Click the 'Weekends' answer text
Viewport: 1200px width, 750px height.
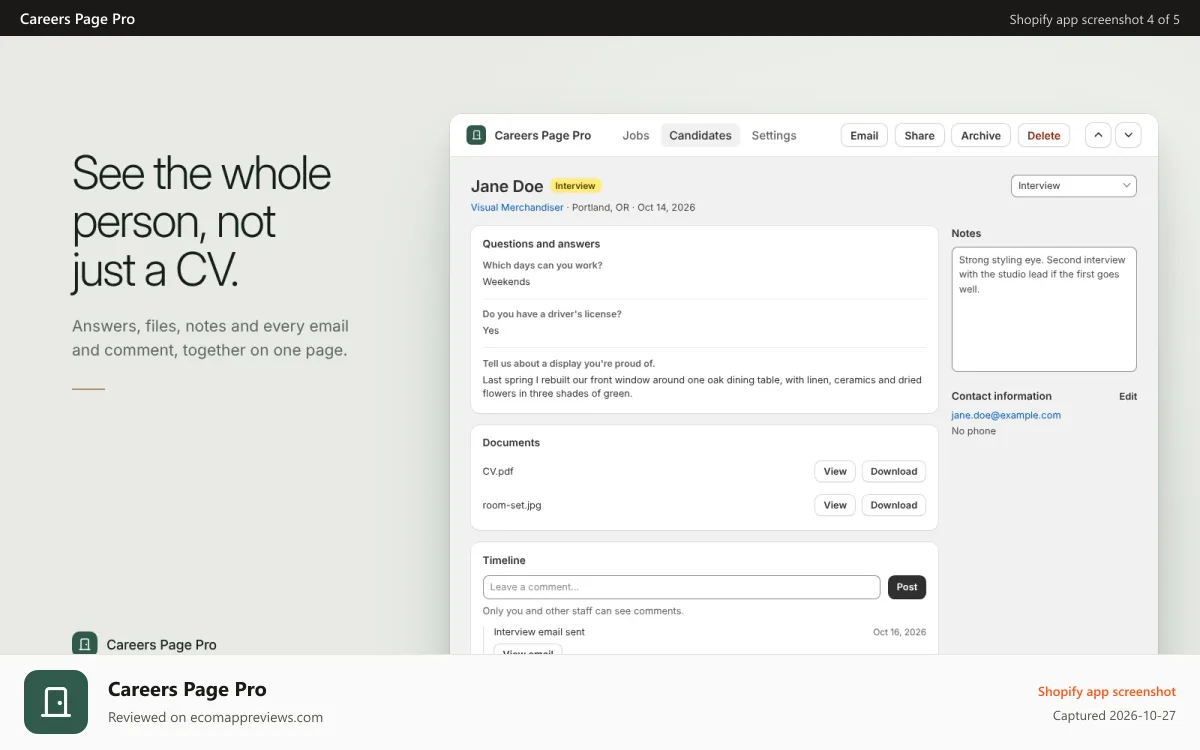click(x=506, y=282)
